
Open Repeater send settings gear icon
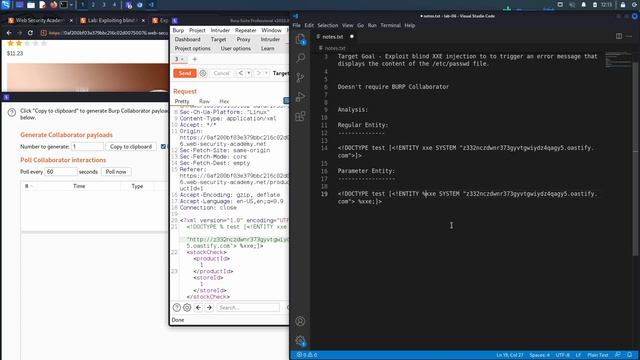[202, 73]
